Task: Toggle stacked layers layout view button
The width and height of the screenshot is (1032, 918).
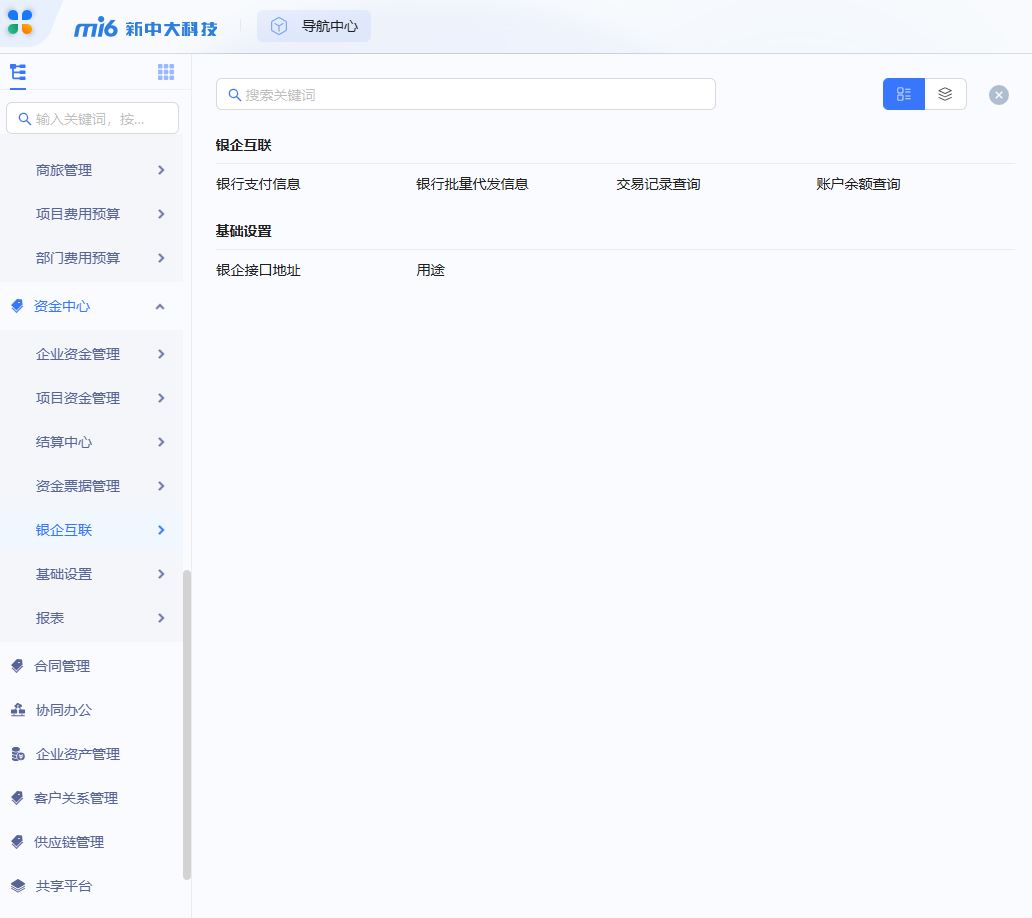Action: (x=945, y=94)
